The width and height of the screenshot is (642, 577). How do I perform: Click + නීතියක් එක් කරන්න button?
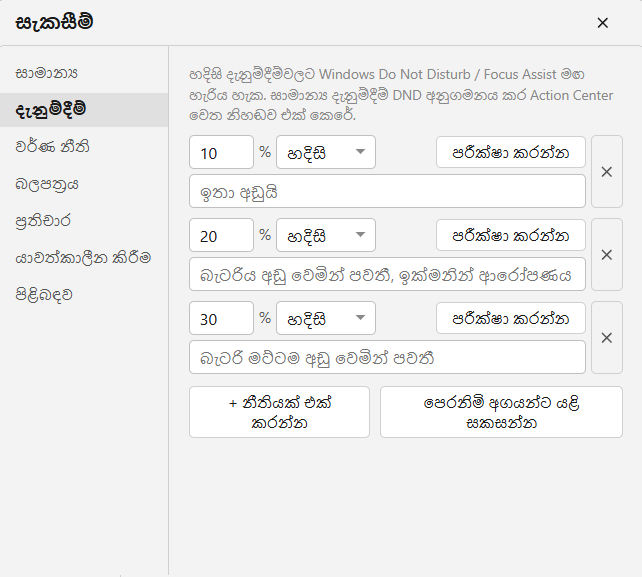[x=279, y=412]
